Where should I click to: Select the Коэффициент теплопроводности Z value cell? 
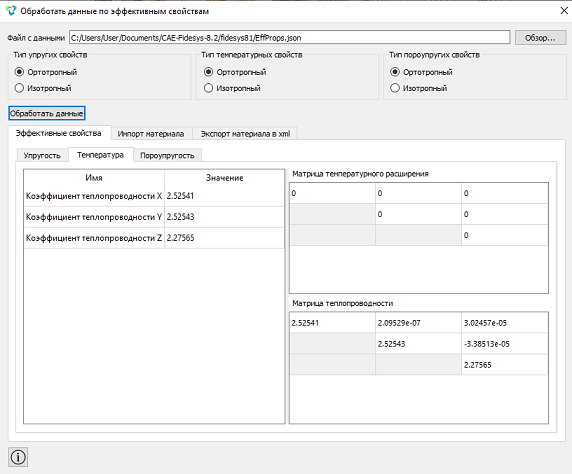pyautogui.click(x=224, y=238)
